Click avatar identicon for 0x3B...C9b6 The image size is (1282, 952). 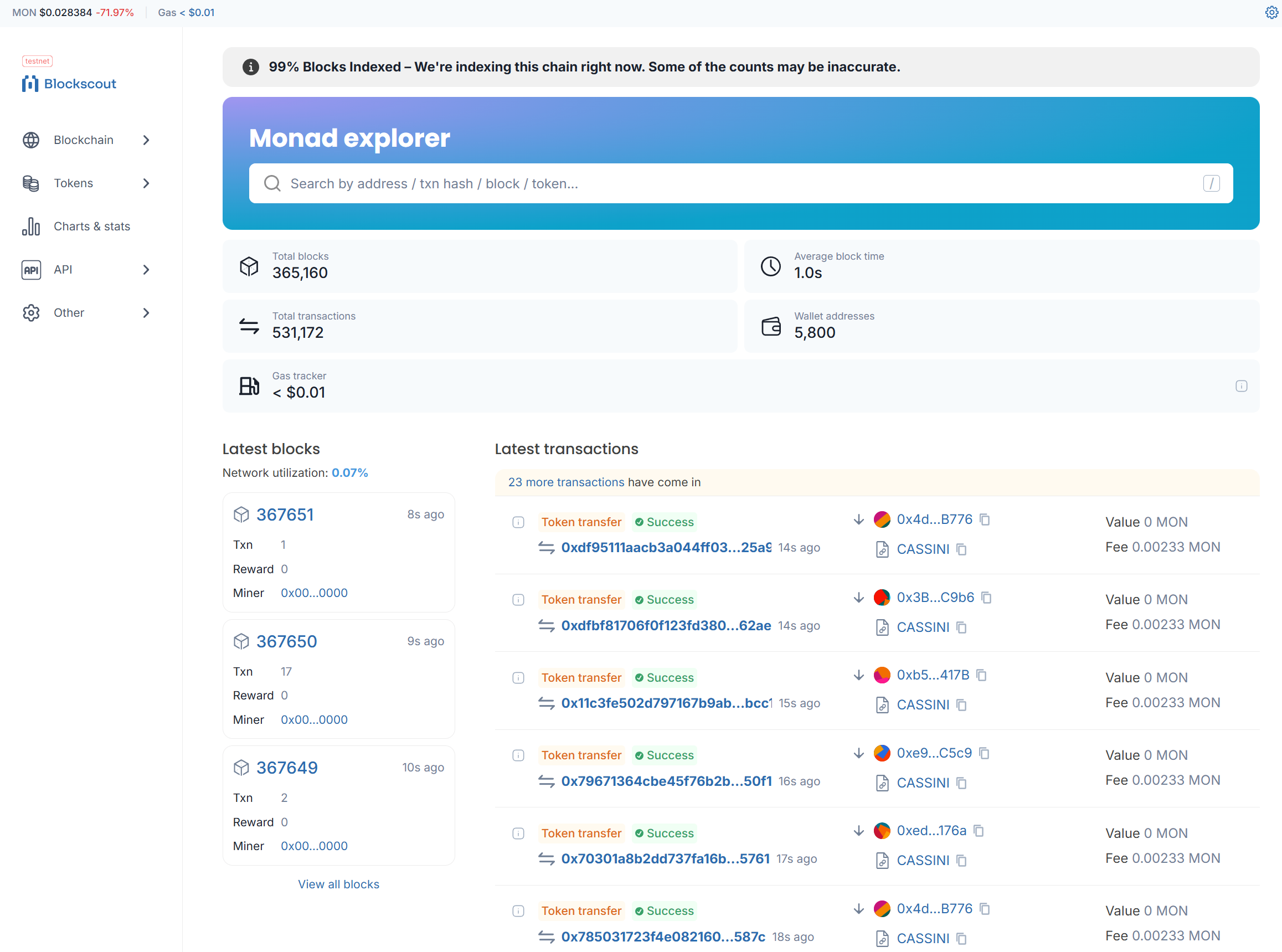coord(882,597)
